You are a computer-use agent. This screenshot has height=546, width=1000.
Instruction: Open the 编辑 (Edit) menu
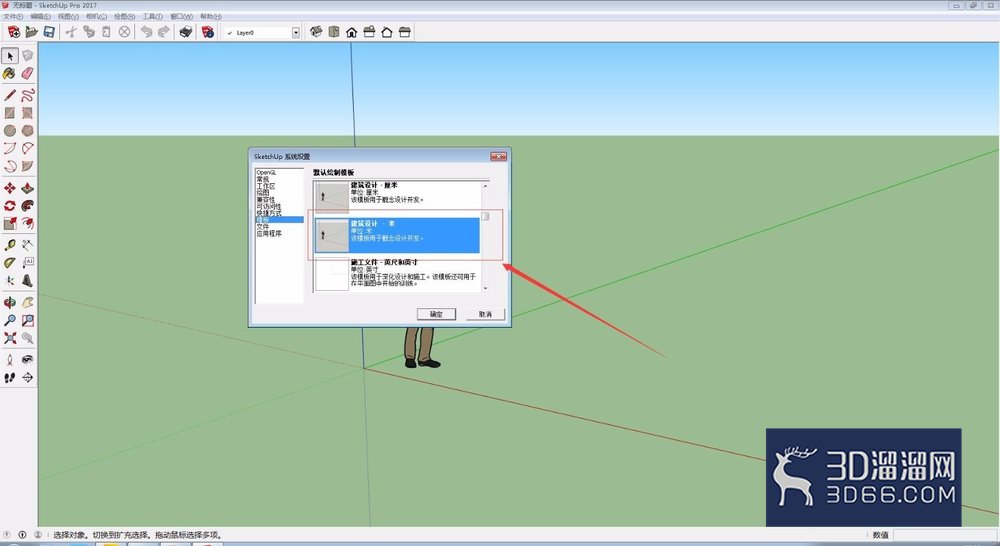tap(40, 17)
